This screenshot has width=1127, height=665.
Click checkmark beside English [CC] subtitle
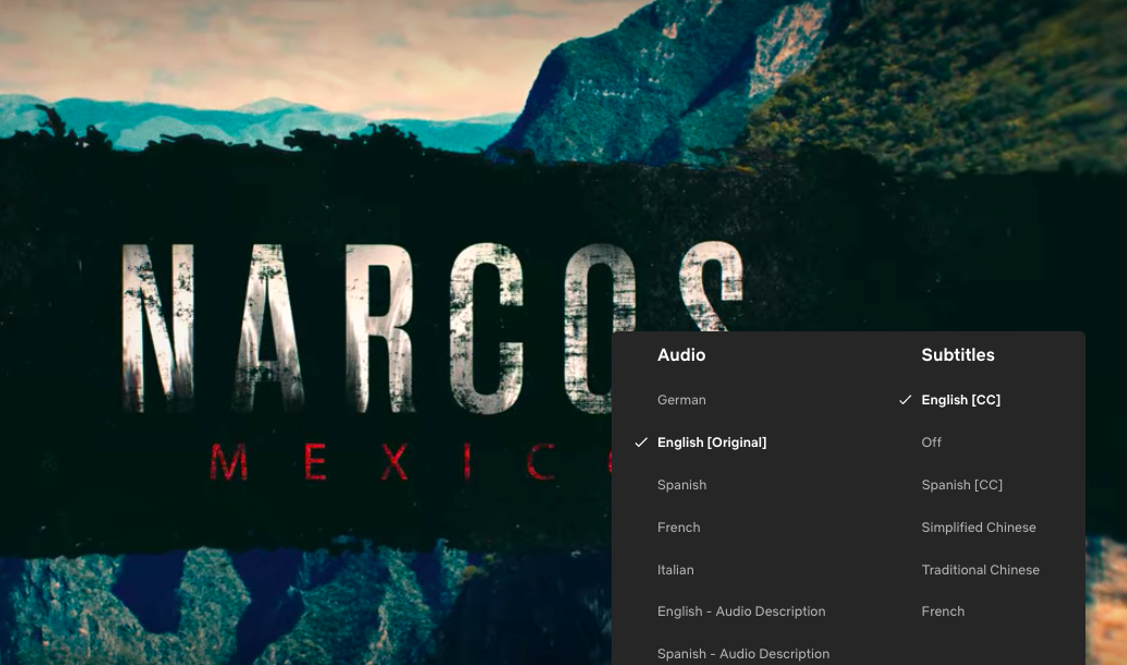tap(905, 400)
